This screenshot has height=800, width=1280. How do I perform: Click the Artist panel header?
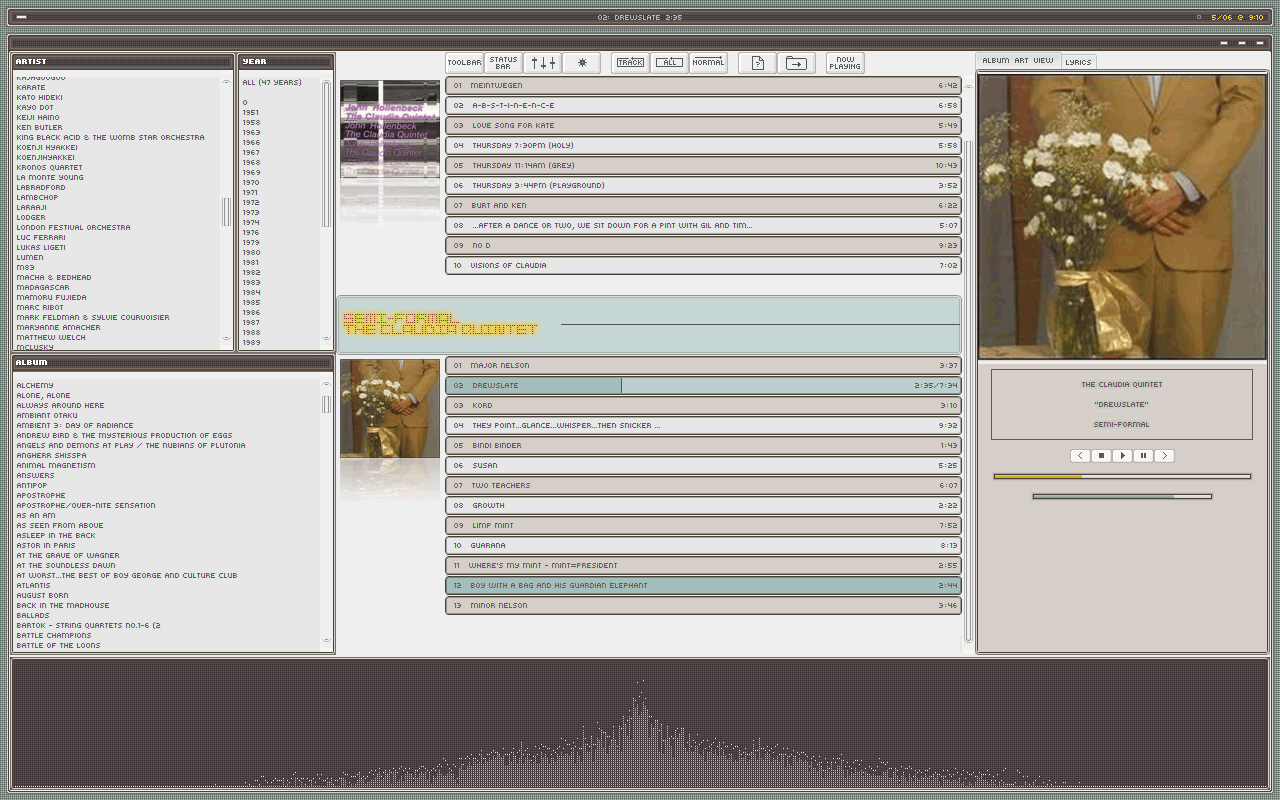click(123, 62)
